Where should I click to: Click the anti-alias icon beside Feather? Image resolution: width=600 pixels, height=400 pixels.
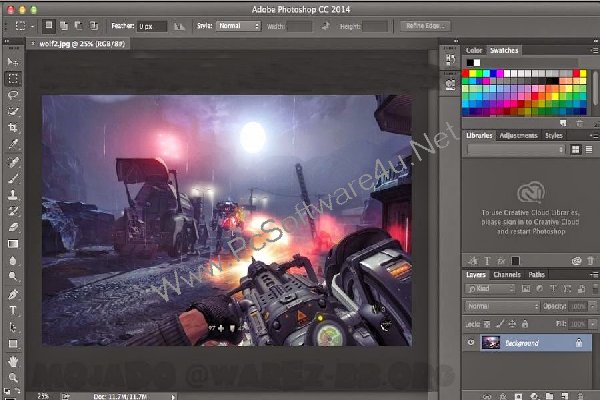click(x=179, y=26)
